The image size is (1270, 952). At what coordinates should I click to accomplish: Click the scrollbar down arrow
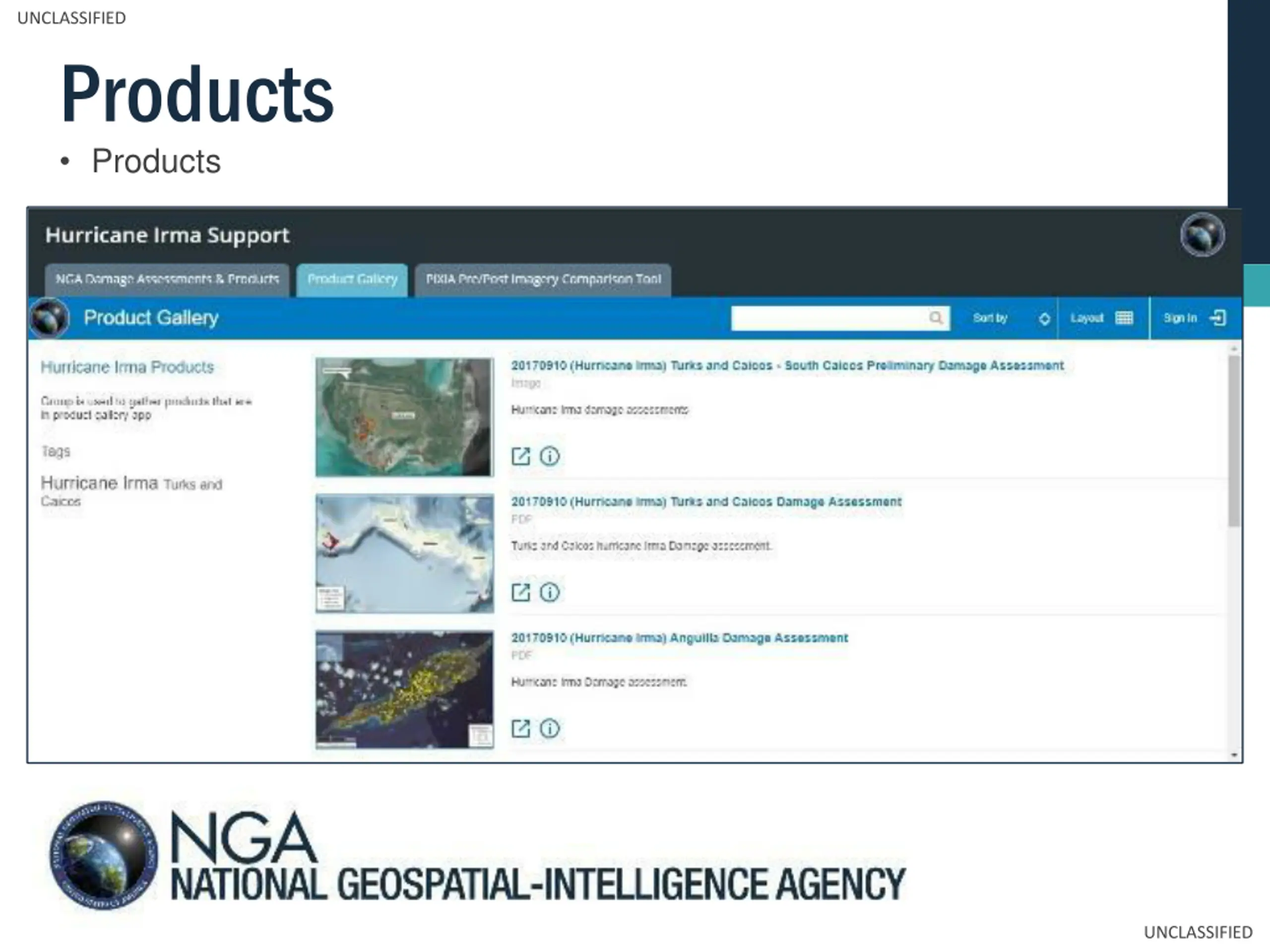pyautogui.click(x=1234, y=755)
